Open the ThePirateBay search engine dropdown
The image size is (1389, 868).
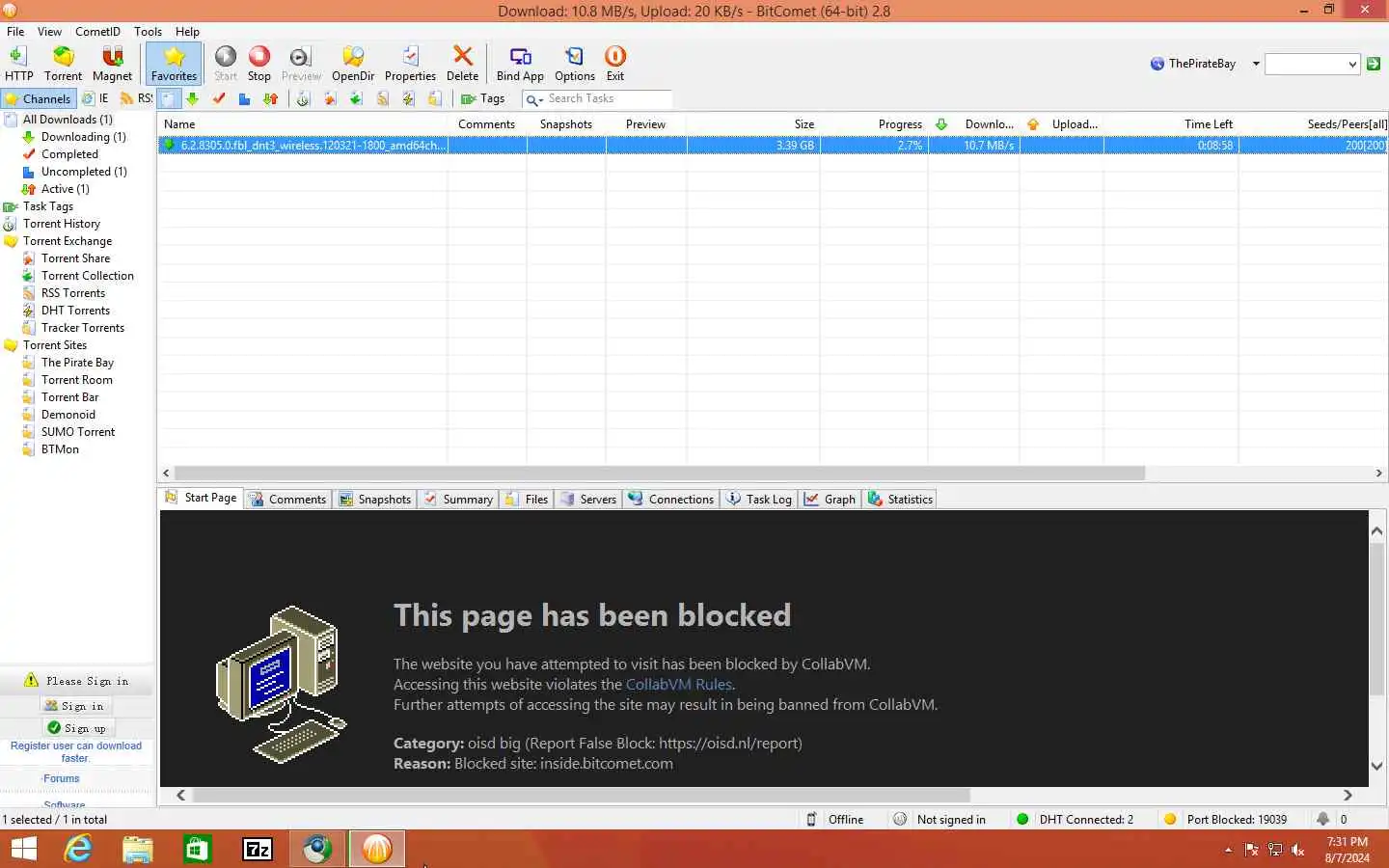1256,64
